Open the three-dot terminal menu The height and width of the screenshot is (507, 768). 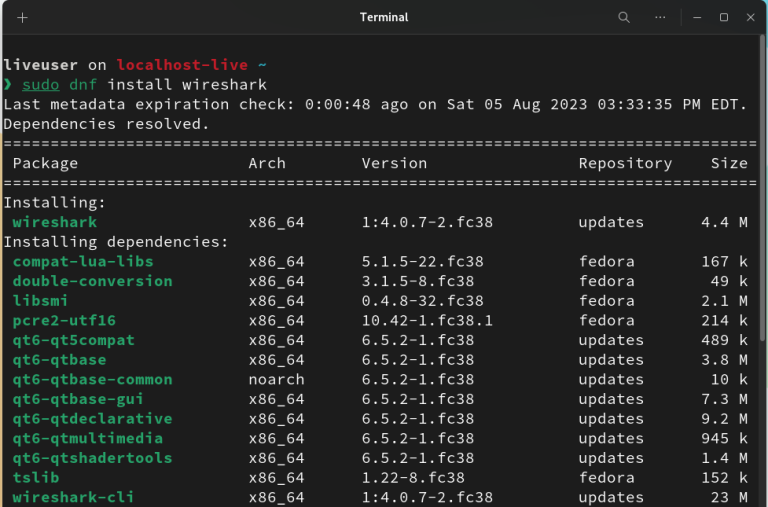[x=660, y=17]
